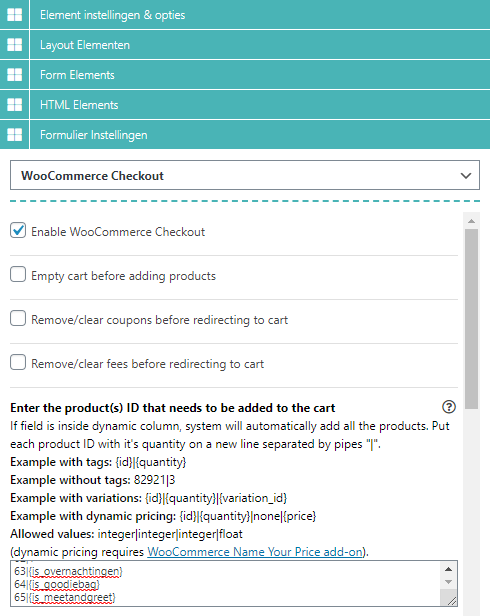Click the settings panel scrollbar thumb
The image size is (490, 616).
coord(472,319)
